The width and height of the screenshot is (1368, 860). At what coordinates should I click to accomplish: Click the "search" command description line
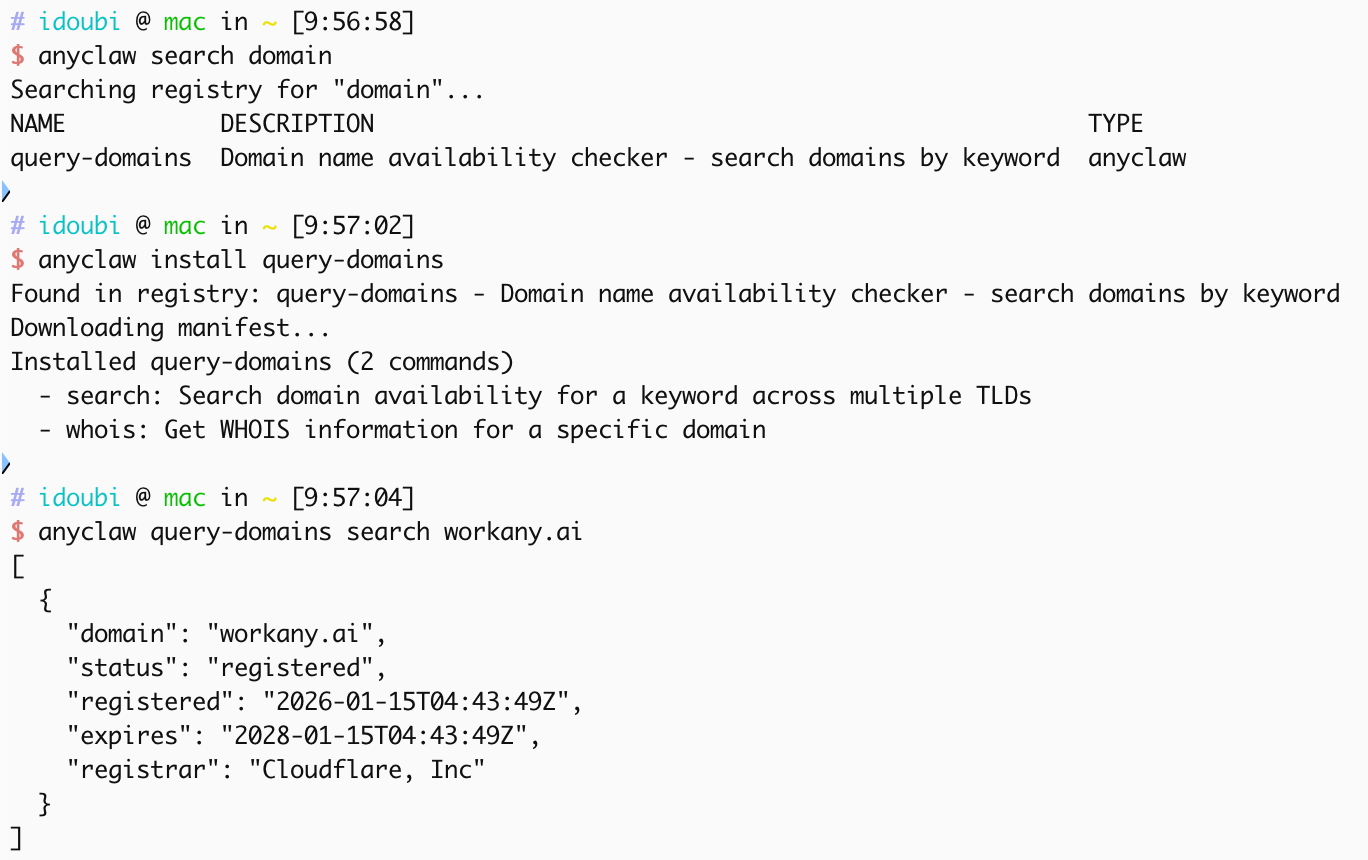[x=535, y=396]
